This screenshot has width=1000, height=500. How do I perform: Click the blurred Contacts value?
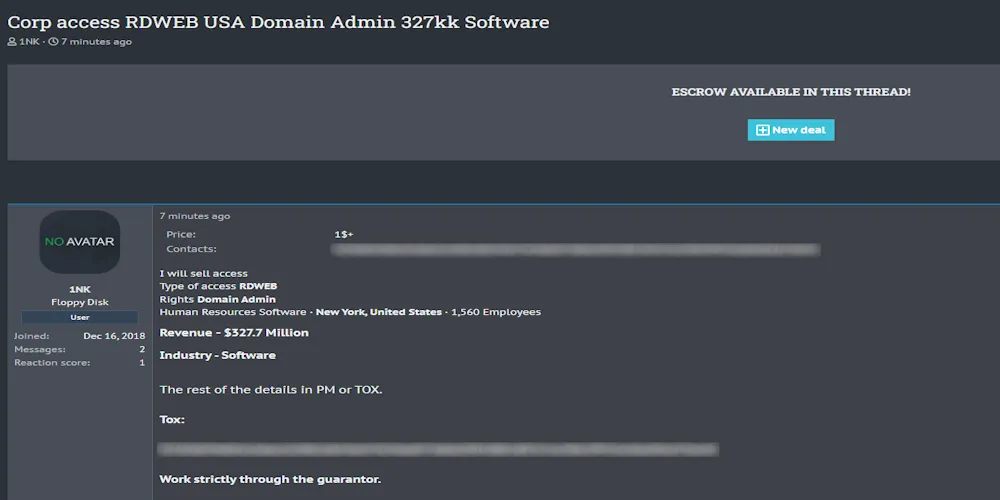(576, 249)
